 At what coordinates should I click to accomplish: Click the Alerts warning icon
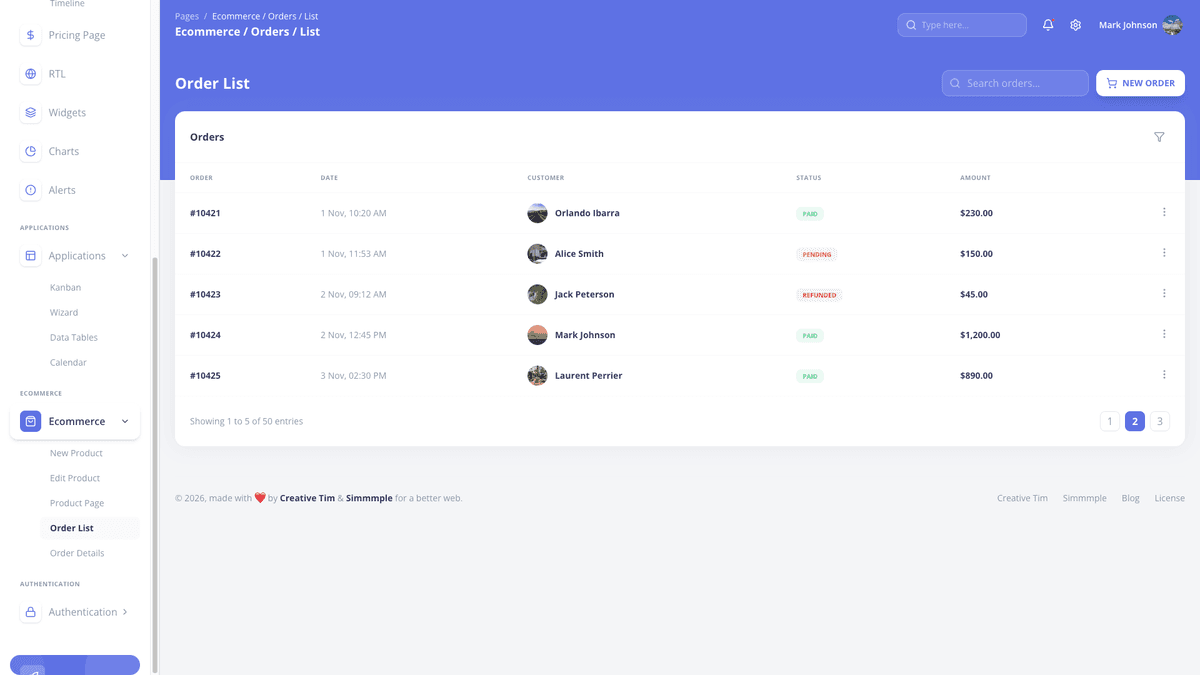29,189
